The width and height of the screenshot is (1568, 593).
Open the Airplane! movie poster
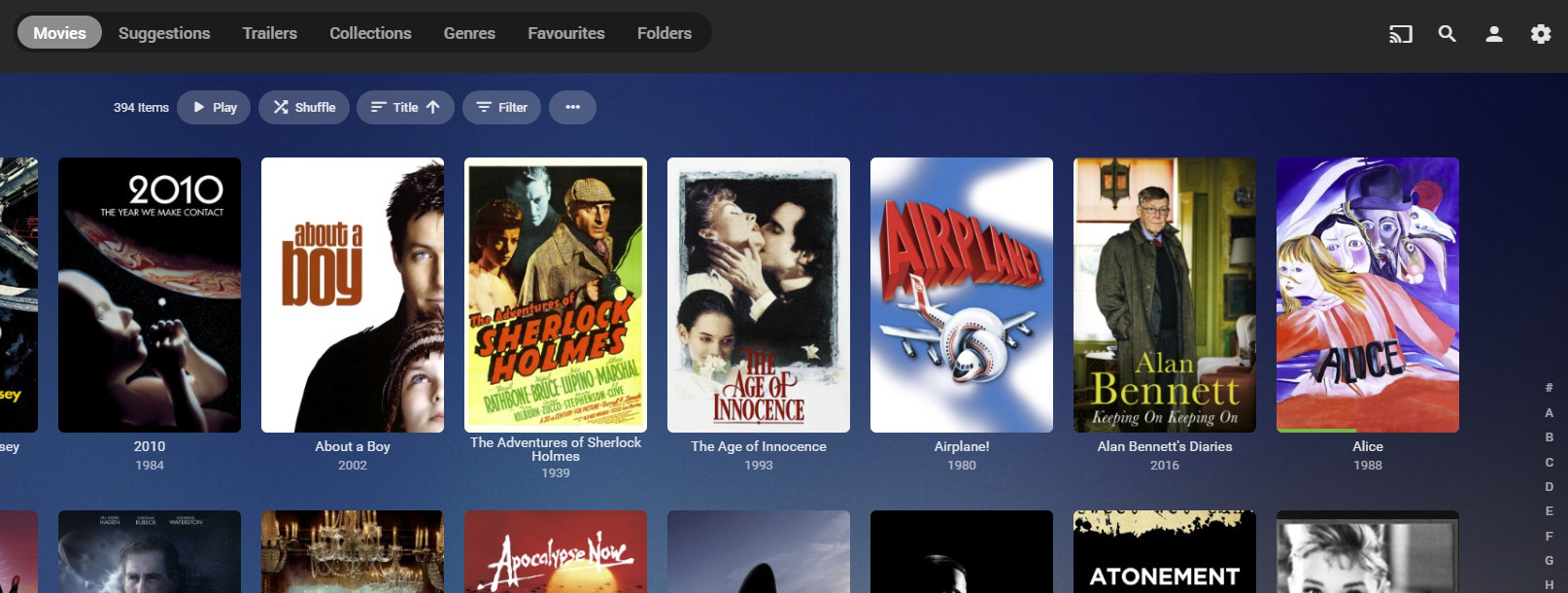962,295
